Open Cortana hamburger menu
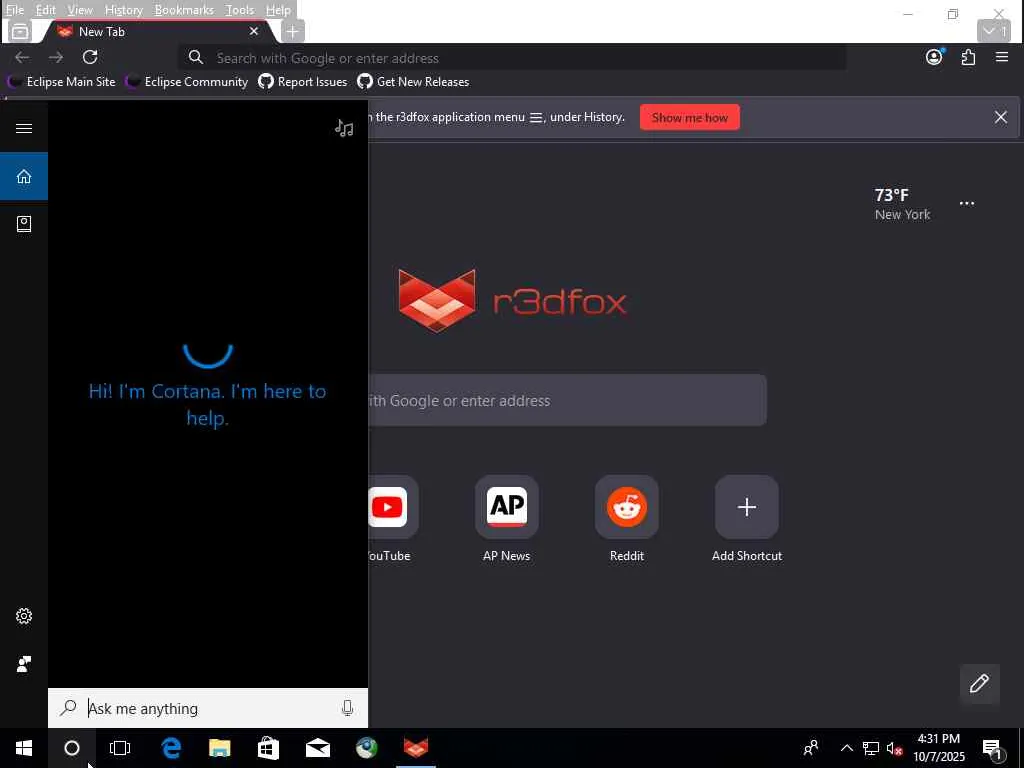 pyautogui.click(x=24, y=128)
